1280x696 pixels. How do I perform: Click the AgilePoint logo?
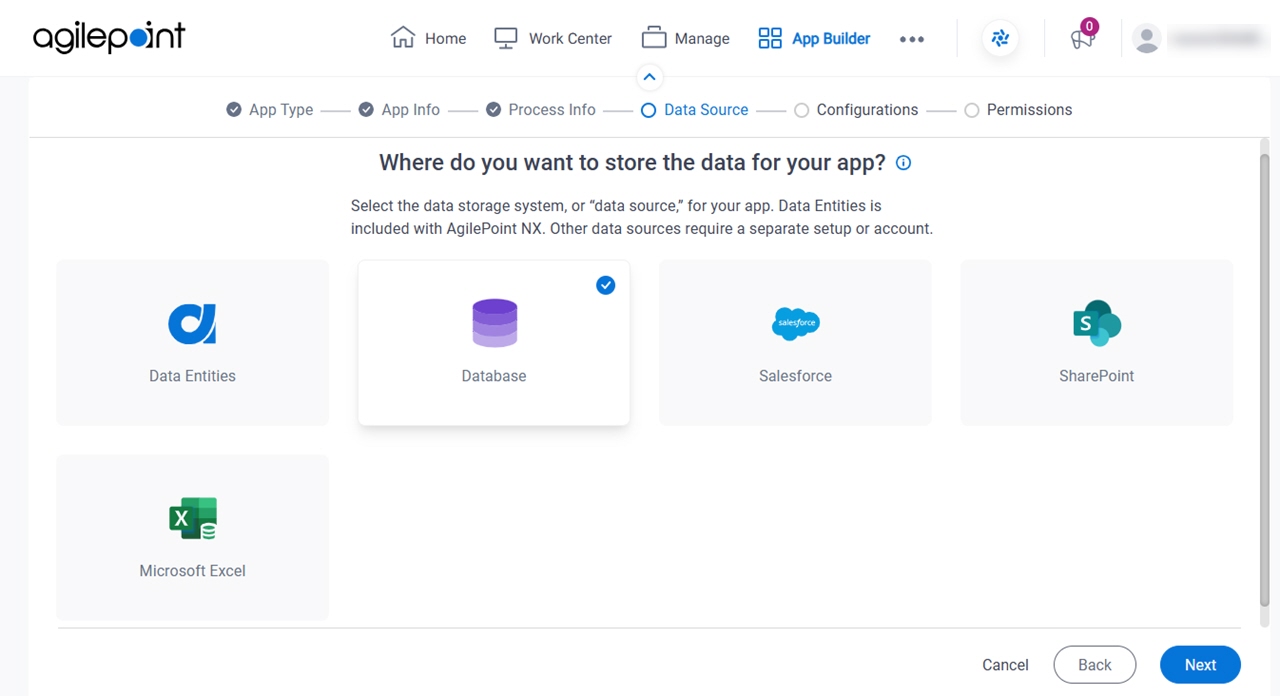[x=109, y=38]
